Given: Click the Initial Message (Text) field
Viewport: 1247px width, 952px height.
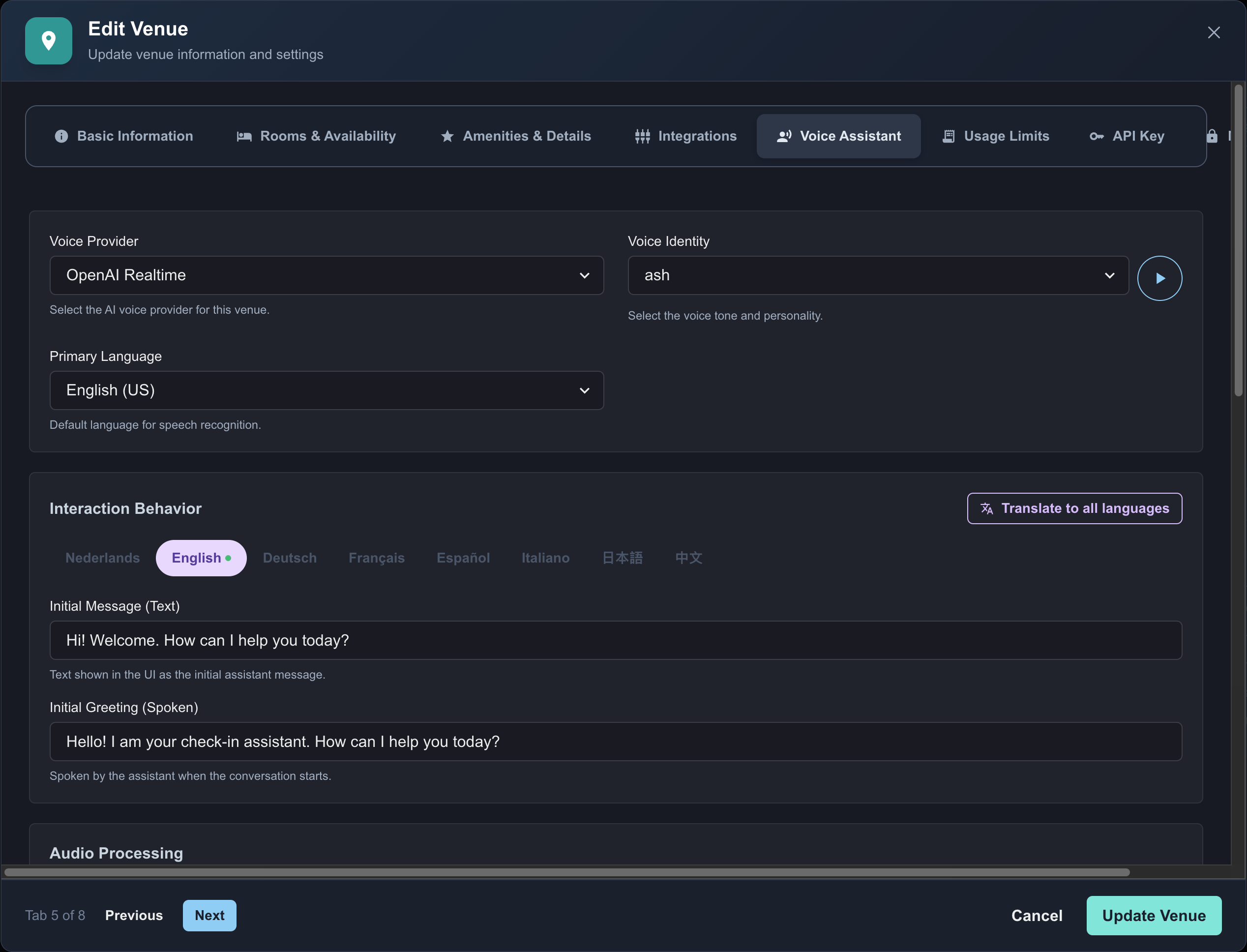Looking at the screenshot, I should point(616,640).
